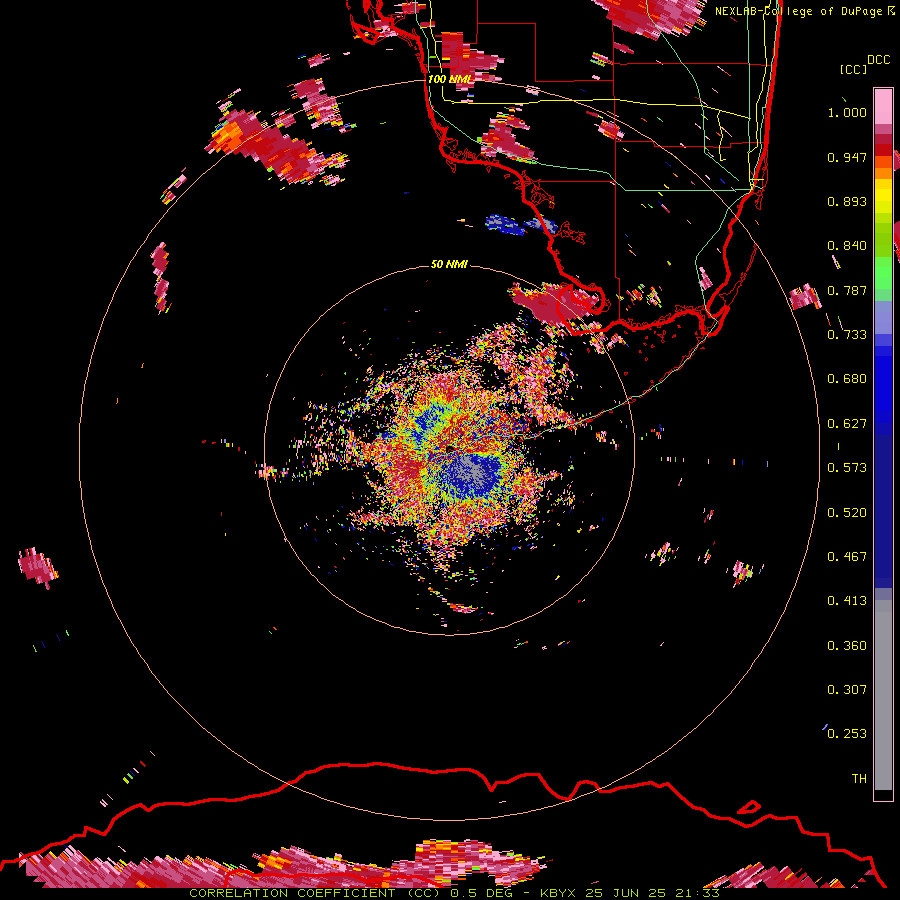Click the DCC label above the color scale
Viewport: 900px width, 900px height.
878,60
